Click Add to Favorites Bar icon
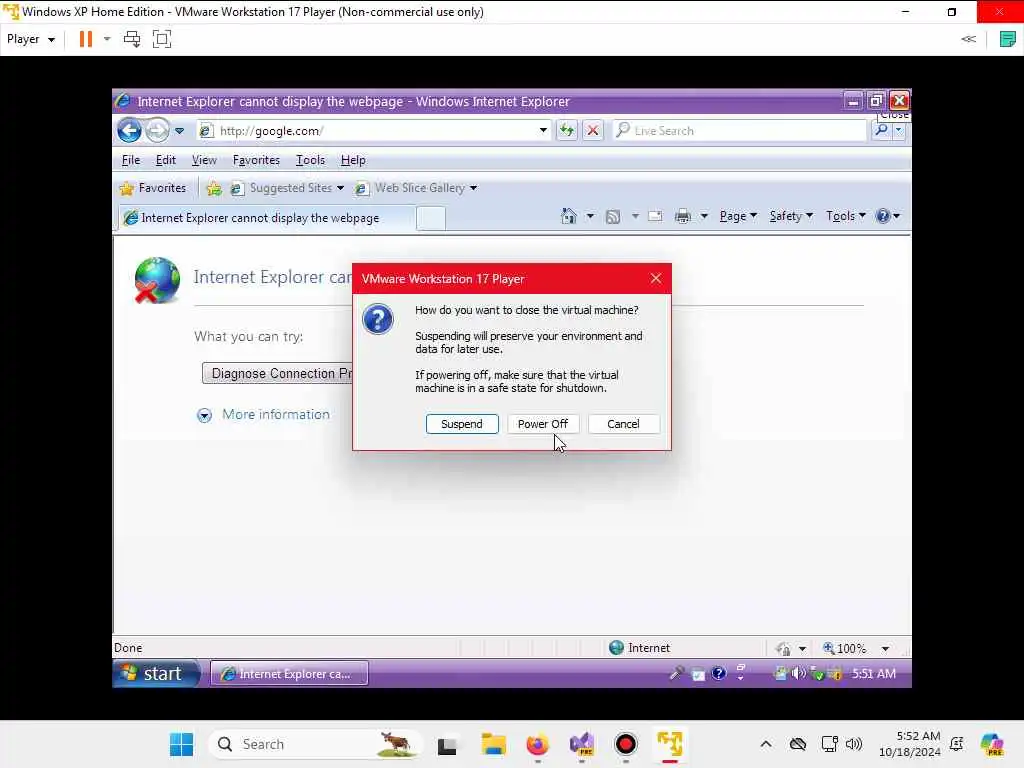 (214, 189)
